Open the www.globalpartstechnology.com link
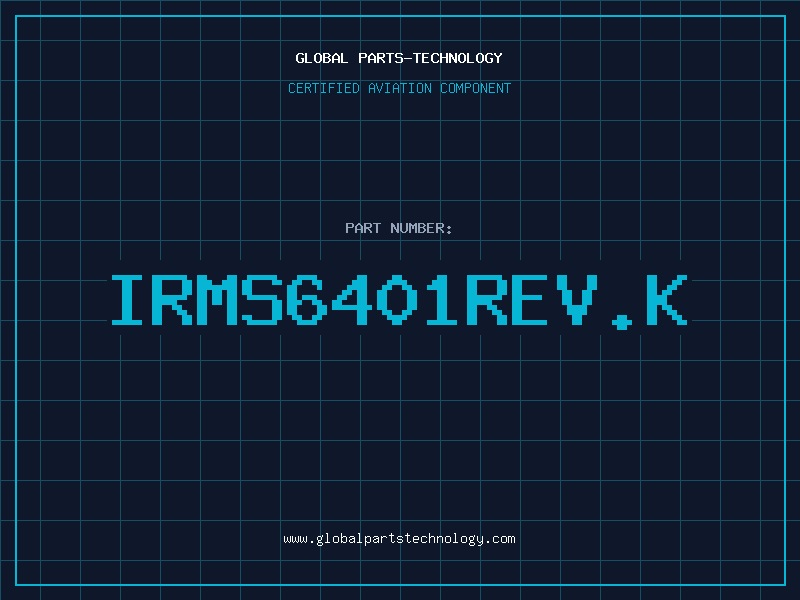 (399, 539)
